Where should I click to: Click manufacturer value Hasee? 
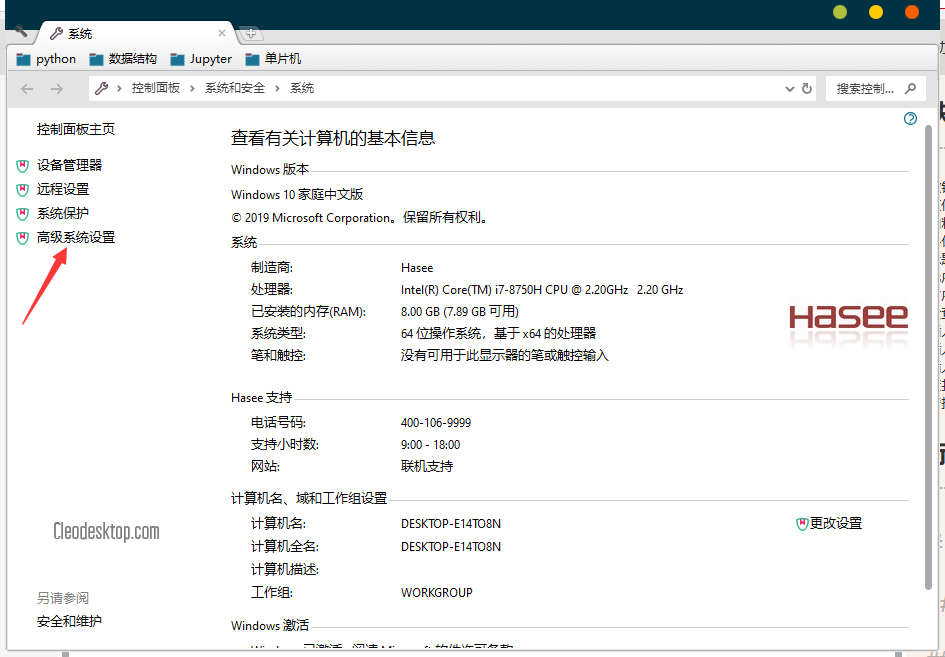pyautogui.click(x=417, y=268)
